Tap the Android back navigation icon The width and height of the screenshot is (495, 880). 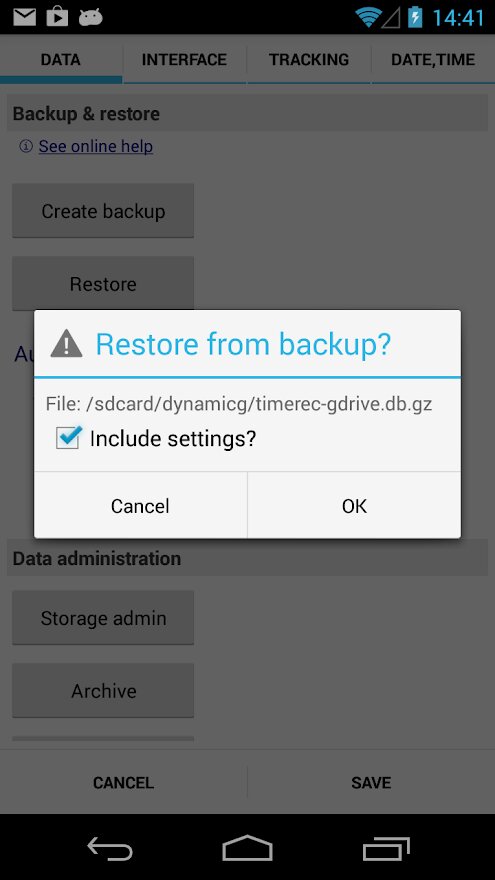(110, 847)
